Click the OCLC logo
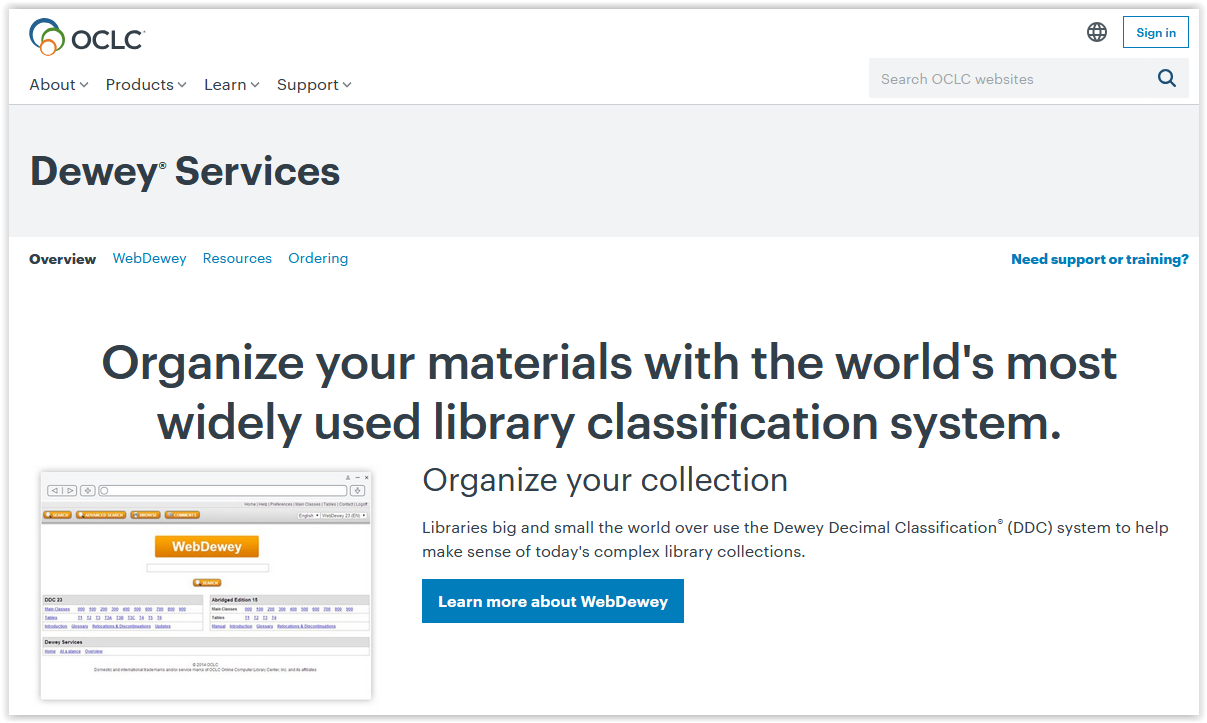 click(x=87, y=37)
